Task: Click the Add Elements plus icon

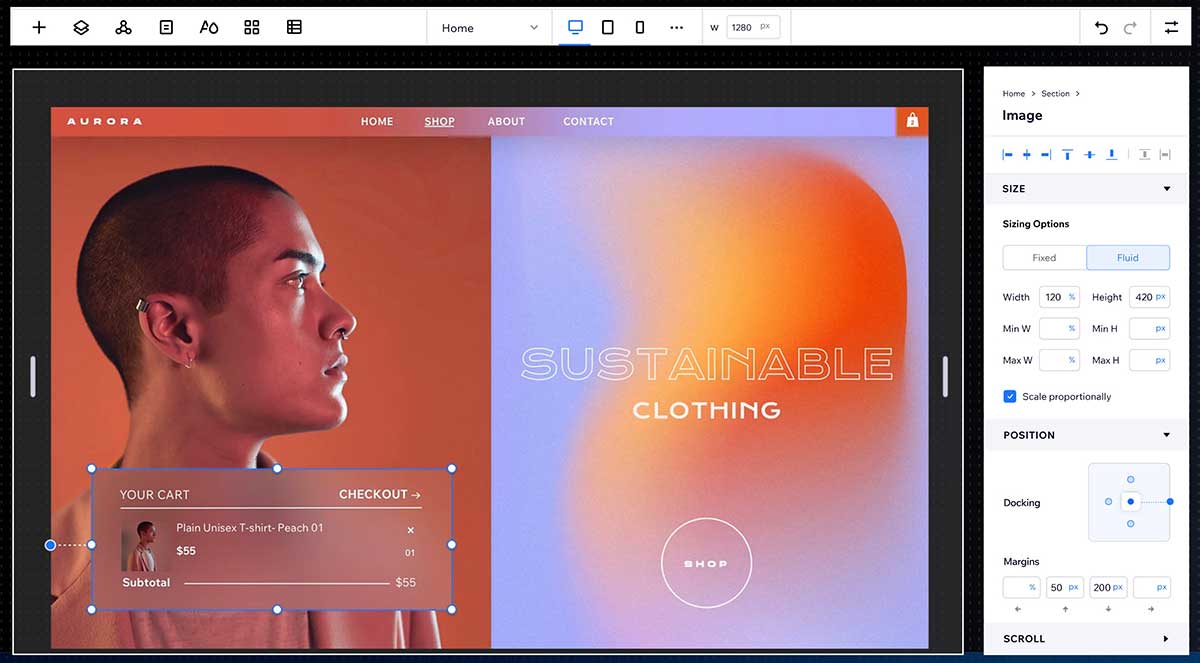Action: (x=39, y=28)
